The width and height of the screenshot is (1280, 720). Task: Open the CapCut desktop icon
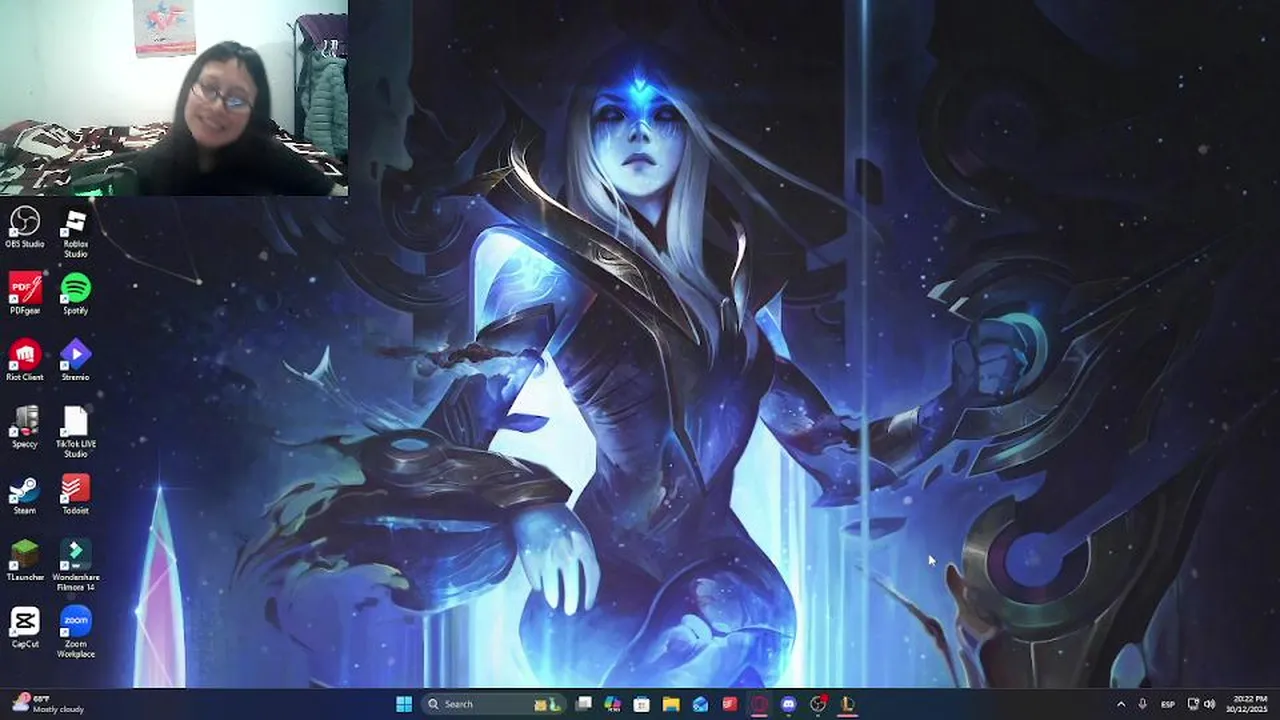(25, 628)
